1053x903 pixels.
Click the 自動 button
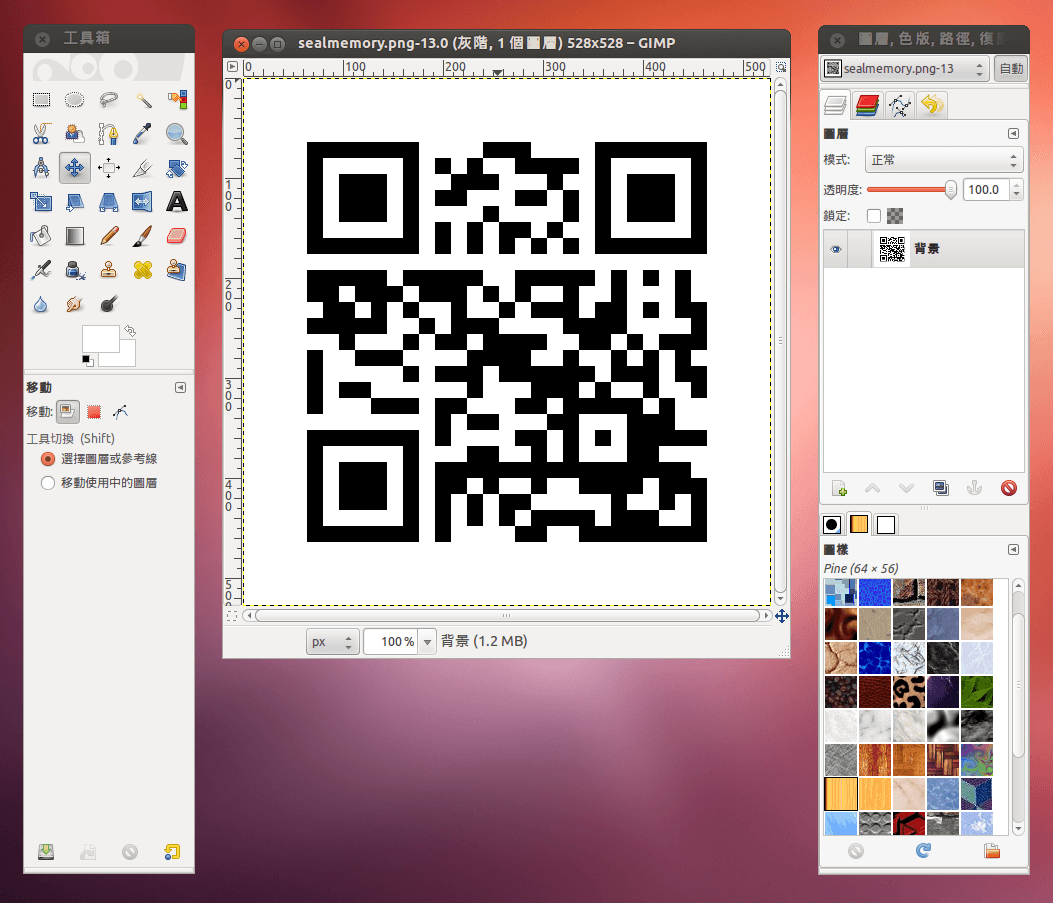1011,69
